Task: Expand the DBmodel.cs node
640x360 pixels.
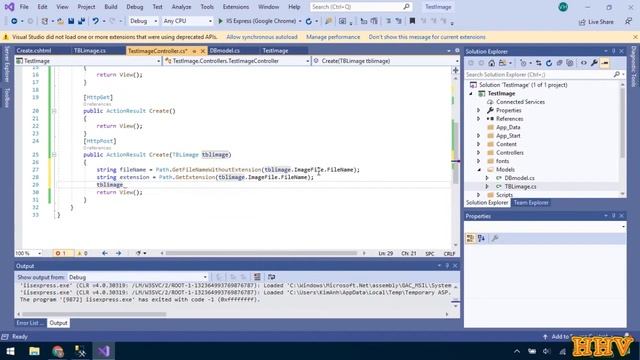Action: coord(487,178)
